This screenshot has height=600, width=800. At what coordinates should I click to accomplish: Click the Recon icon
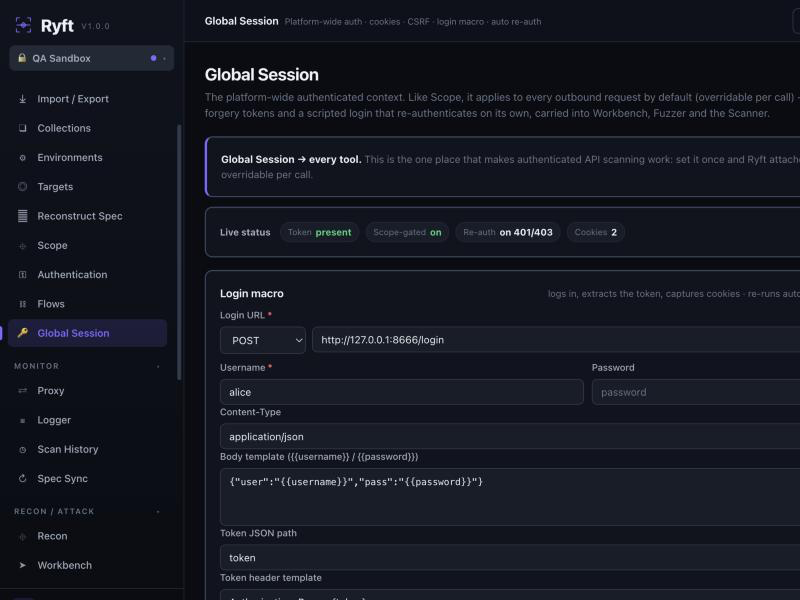point(22,536)
